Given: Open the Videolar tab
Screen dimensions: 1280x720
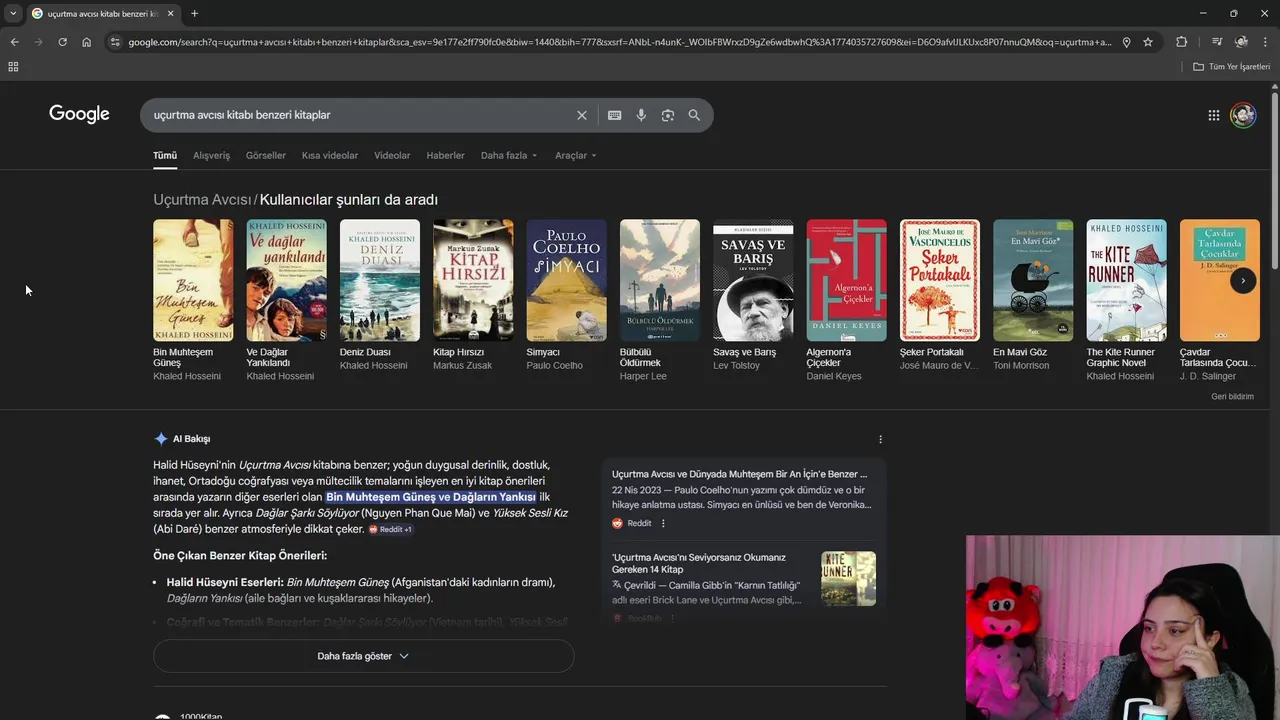Looking at the screenshot, I should click(x=392, y=156).
